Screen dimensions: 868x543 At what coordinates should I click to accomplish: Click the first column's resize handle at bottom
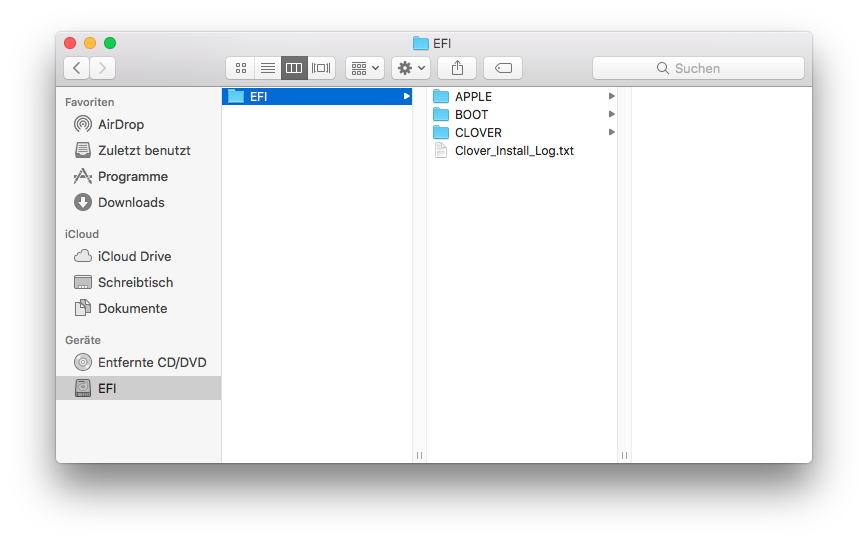tap(420, 455)
